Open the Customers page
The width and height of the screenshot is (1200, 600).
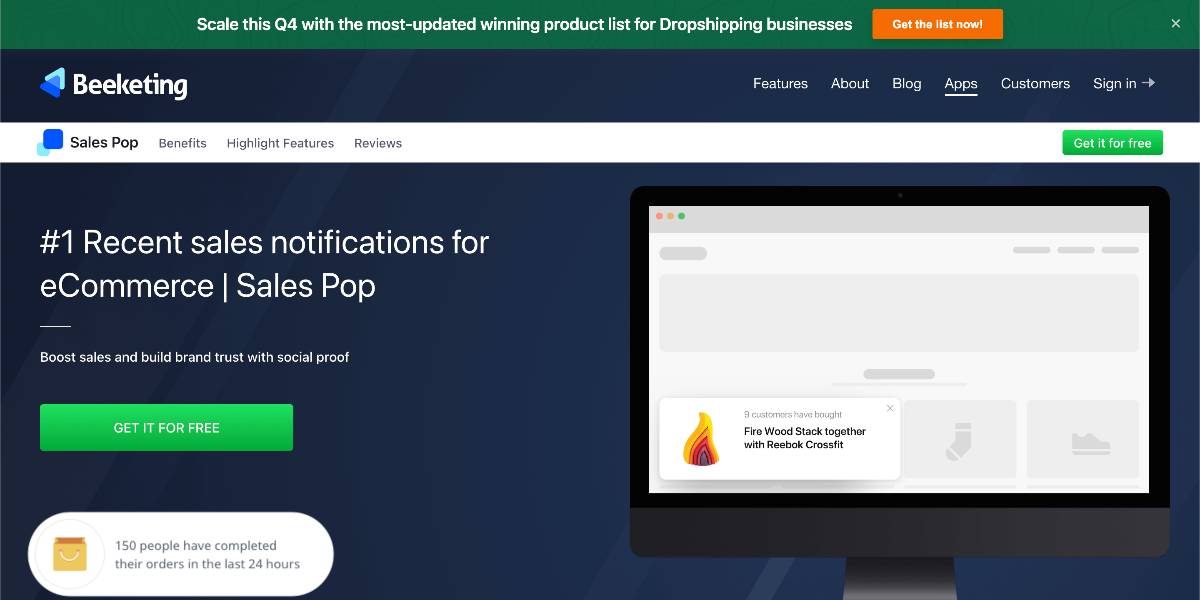coord(1035,84)
